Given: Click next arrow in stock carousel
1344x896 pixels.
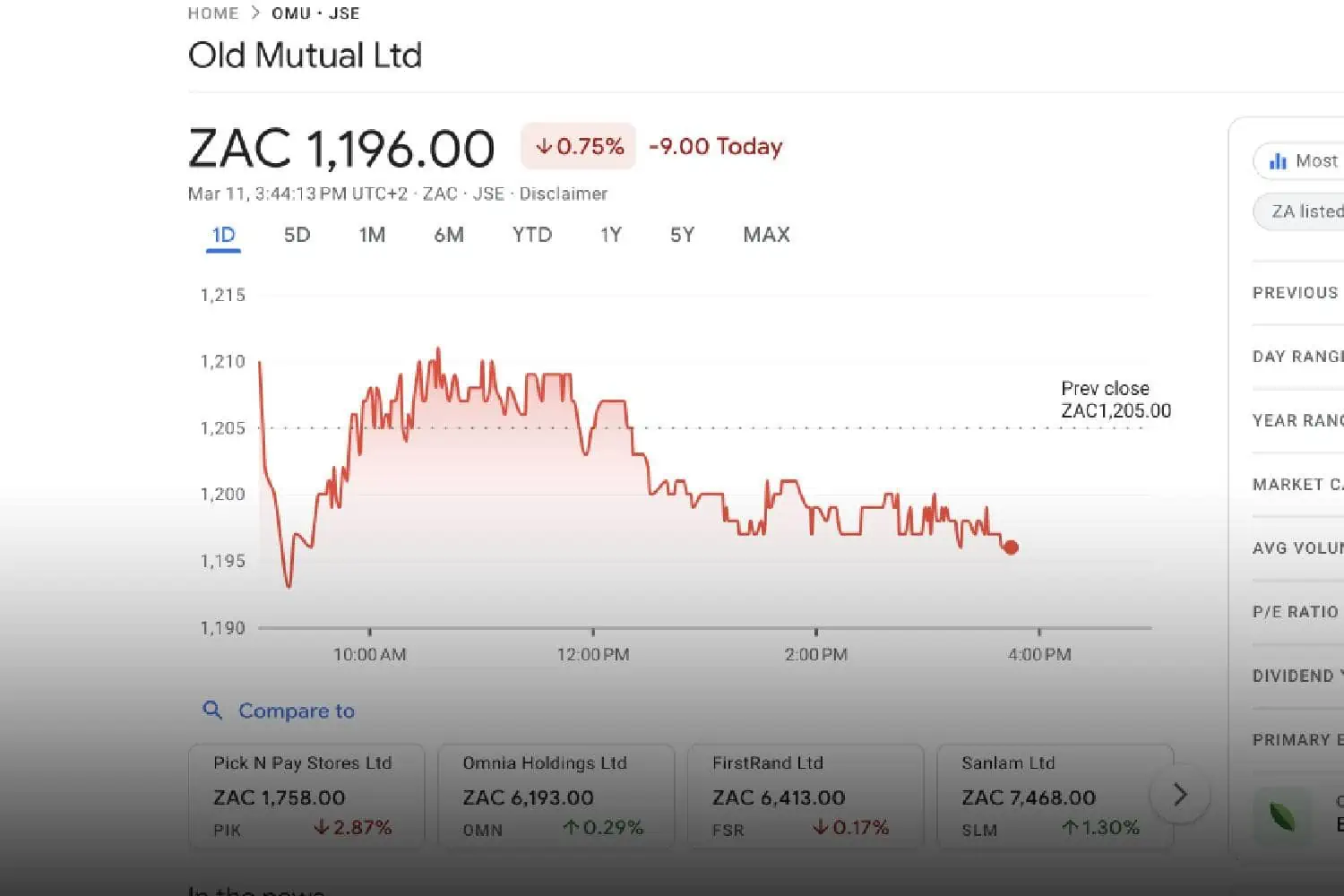Looking at the screenshot, I should (1180, 794).
